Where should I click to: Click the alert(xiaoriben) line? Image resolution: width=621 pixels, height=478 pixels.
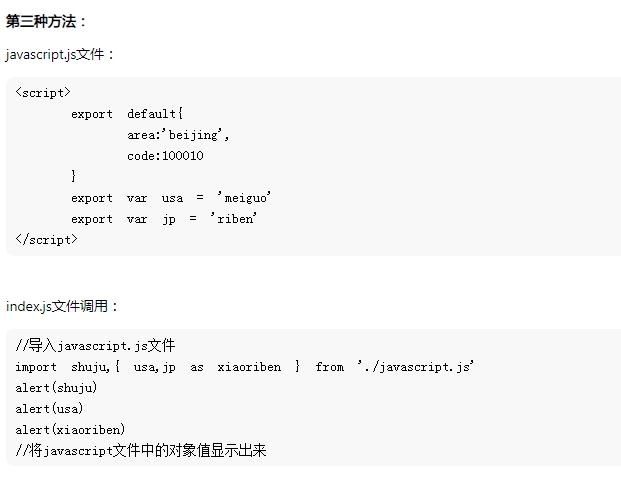70,430
